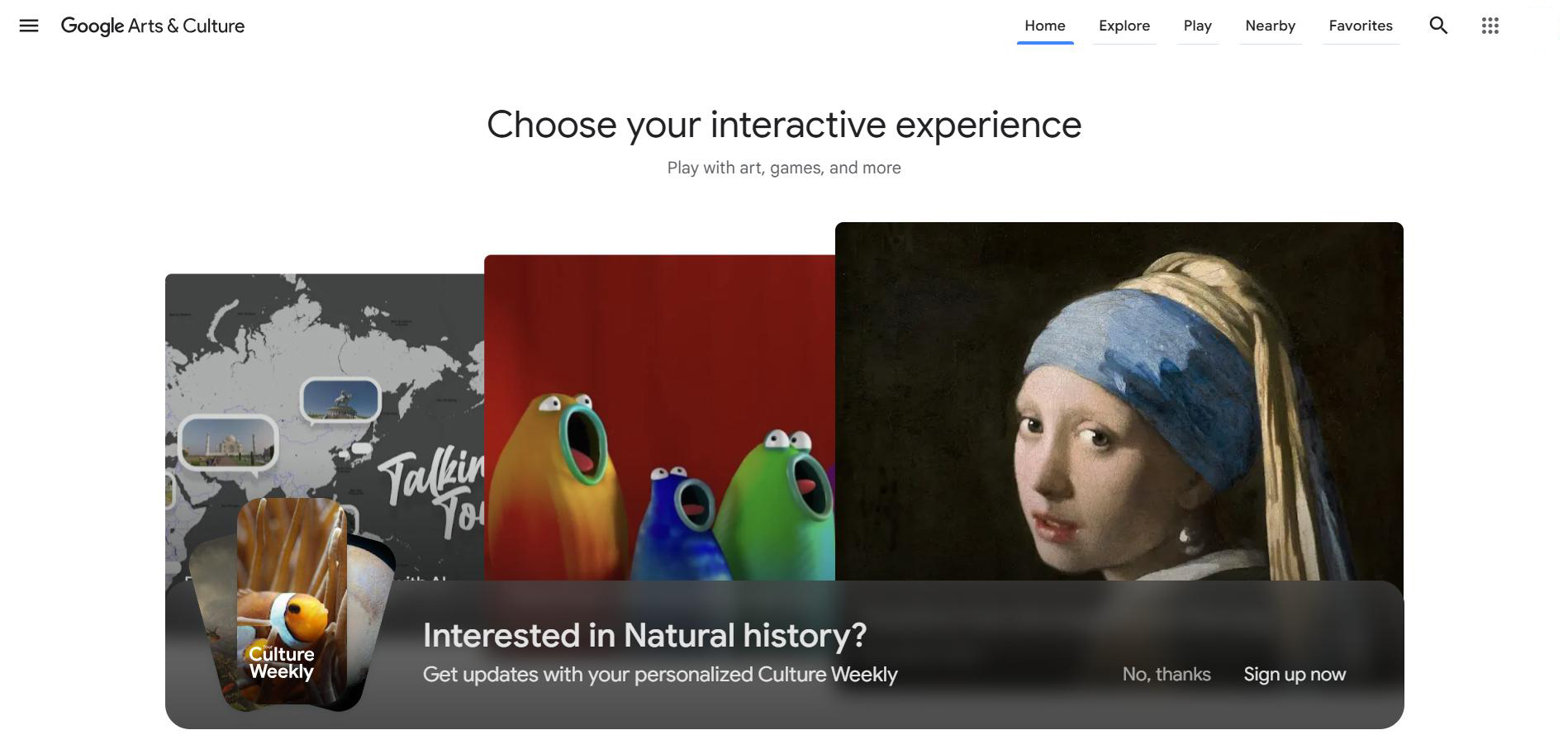1568x749 pixels.
Task: Open Girl with a Pearl Earring card
Action: point(1119,401)
